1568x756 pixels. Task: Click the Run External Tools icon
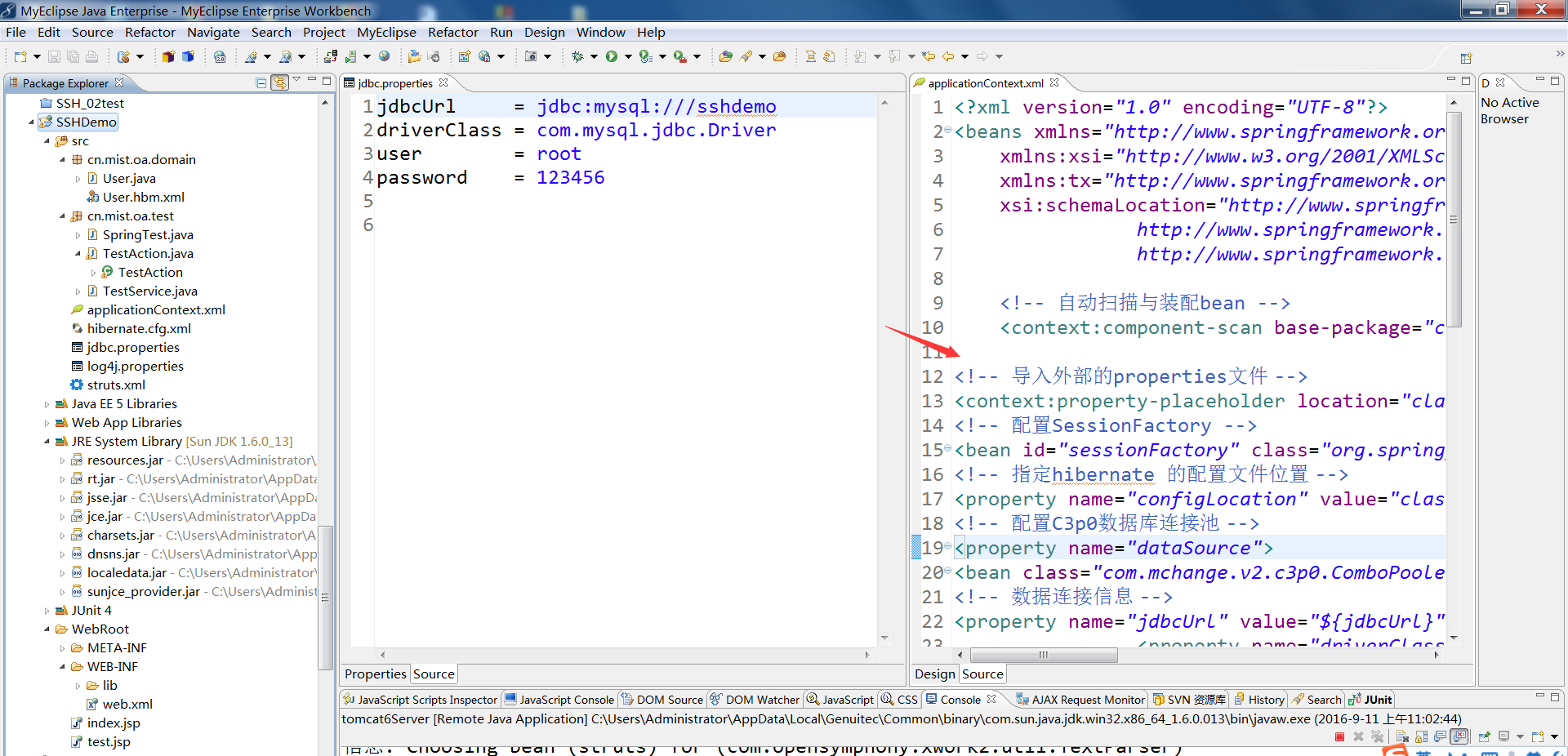679,56
